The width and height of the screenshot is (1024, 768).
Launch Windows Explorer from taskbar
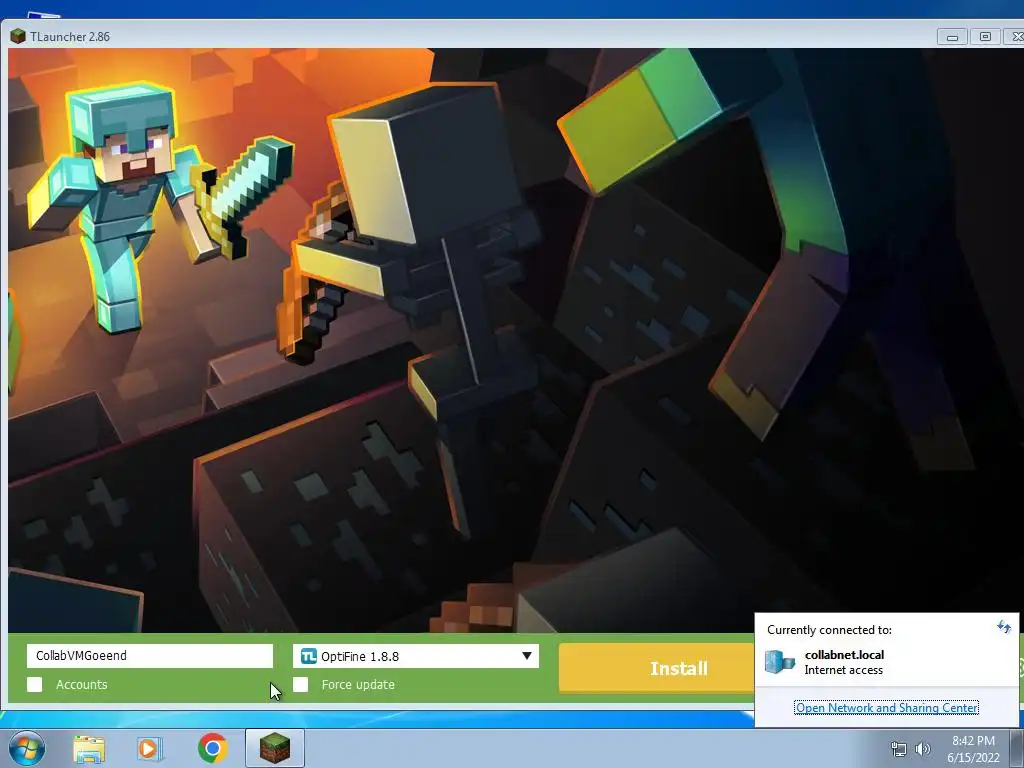[x=89, y=748]
